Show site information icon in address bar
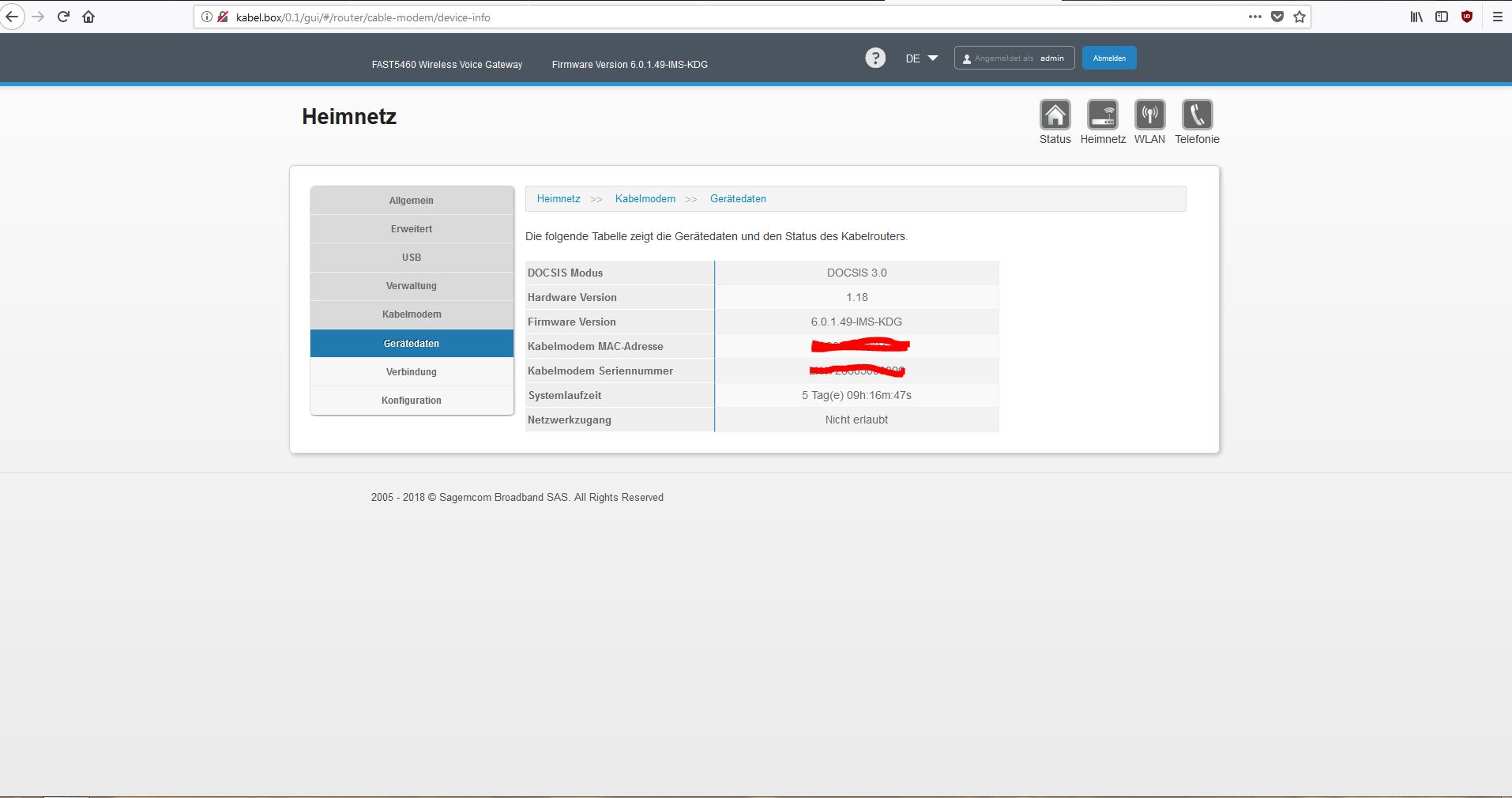Image resolution: width=1512 pixels, height=798 pixels. click(x=206, y=17)
